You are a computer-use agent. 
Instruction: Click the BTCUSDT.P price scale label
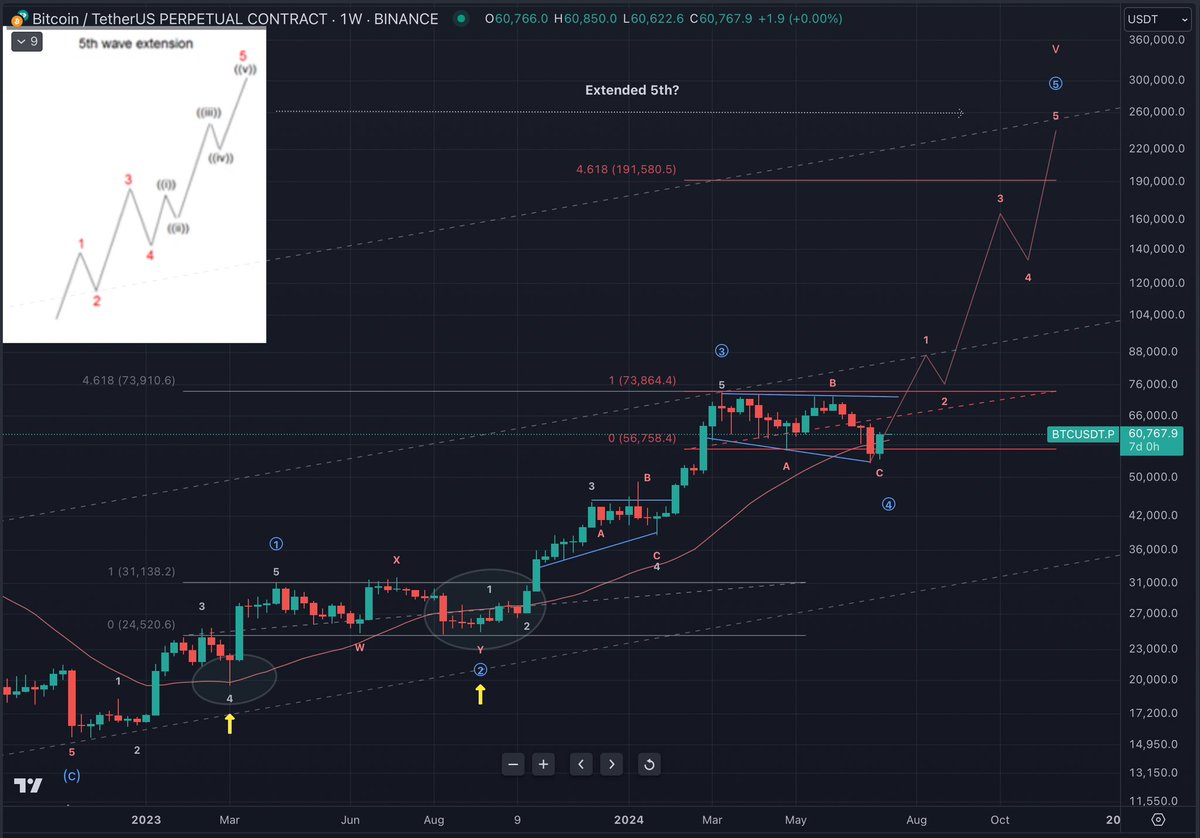(1081, 434)
